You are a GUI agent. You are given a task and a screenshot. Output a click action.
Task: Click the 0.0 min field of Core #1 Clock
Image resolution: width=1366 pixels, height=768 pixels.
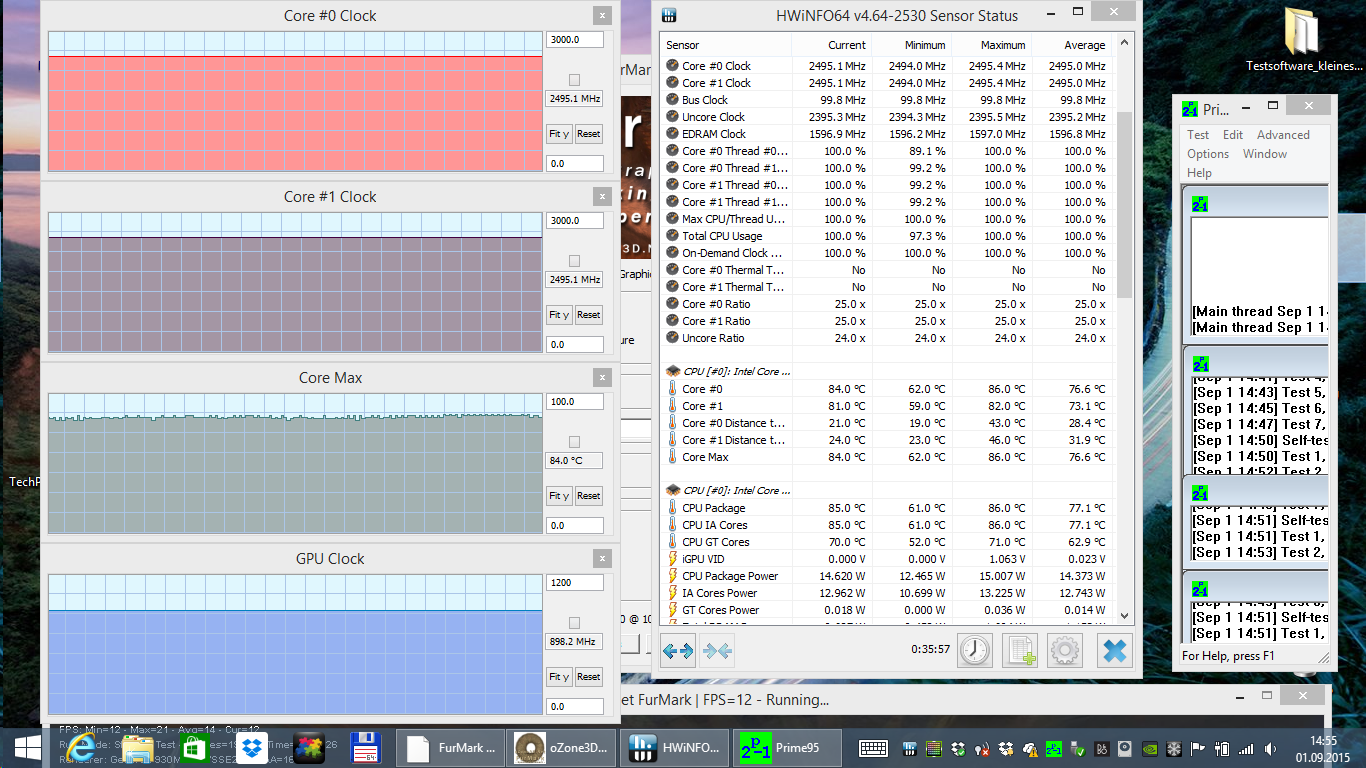575,345
